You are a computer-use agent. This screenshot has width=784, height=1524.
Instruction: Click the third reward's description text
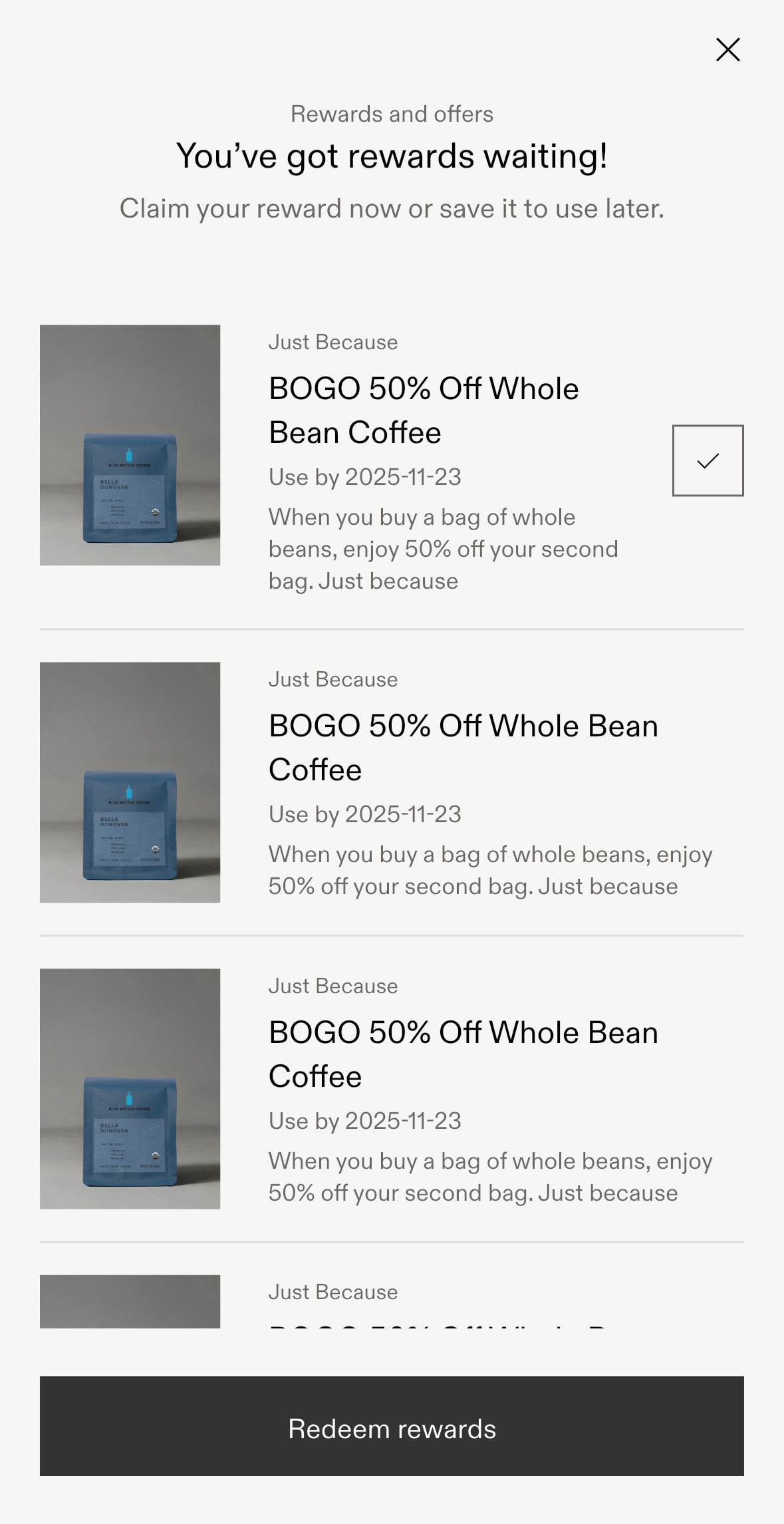tap(490, 1177)
